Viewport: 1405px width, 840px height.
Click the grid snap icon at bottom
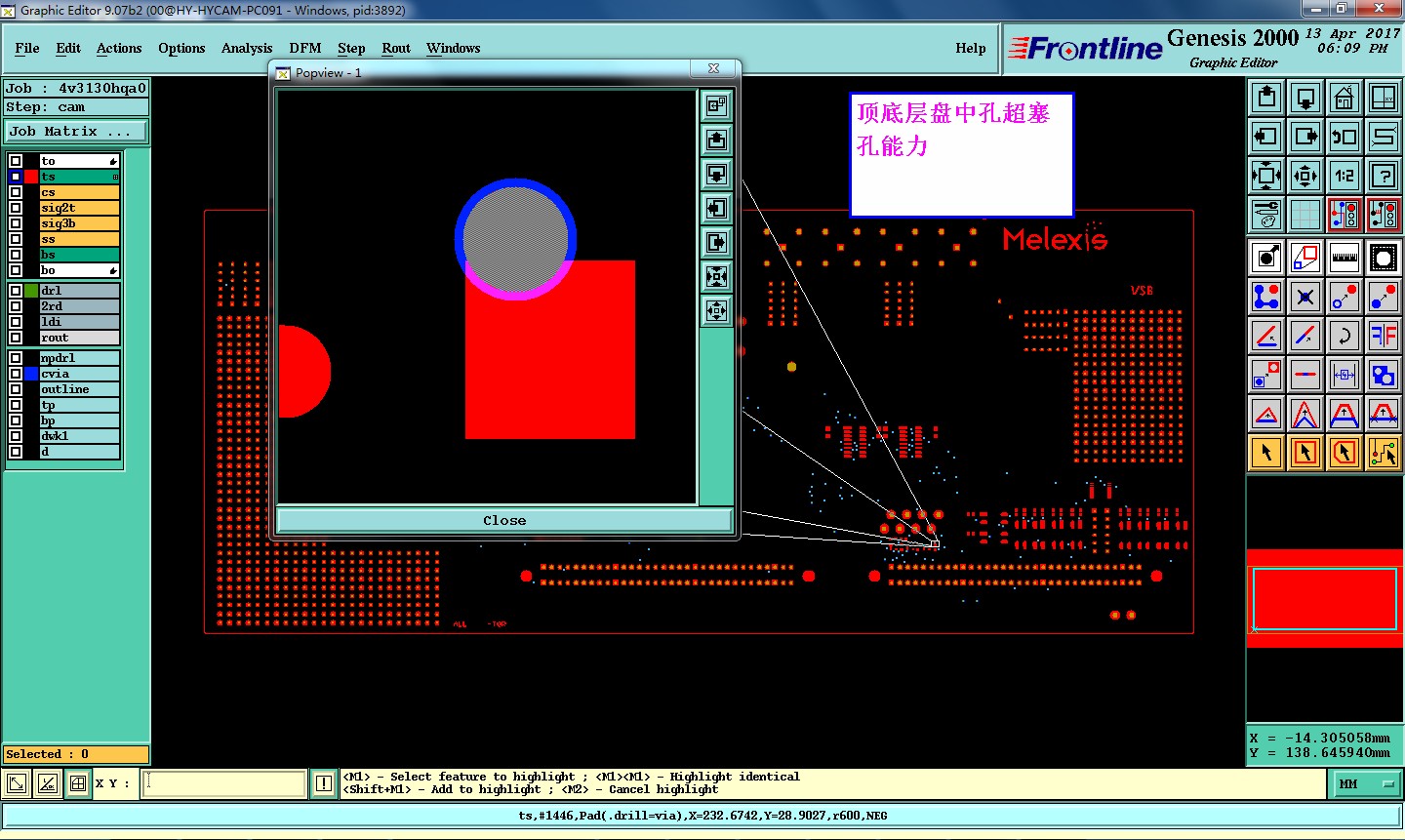point(79,783)
